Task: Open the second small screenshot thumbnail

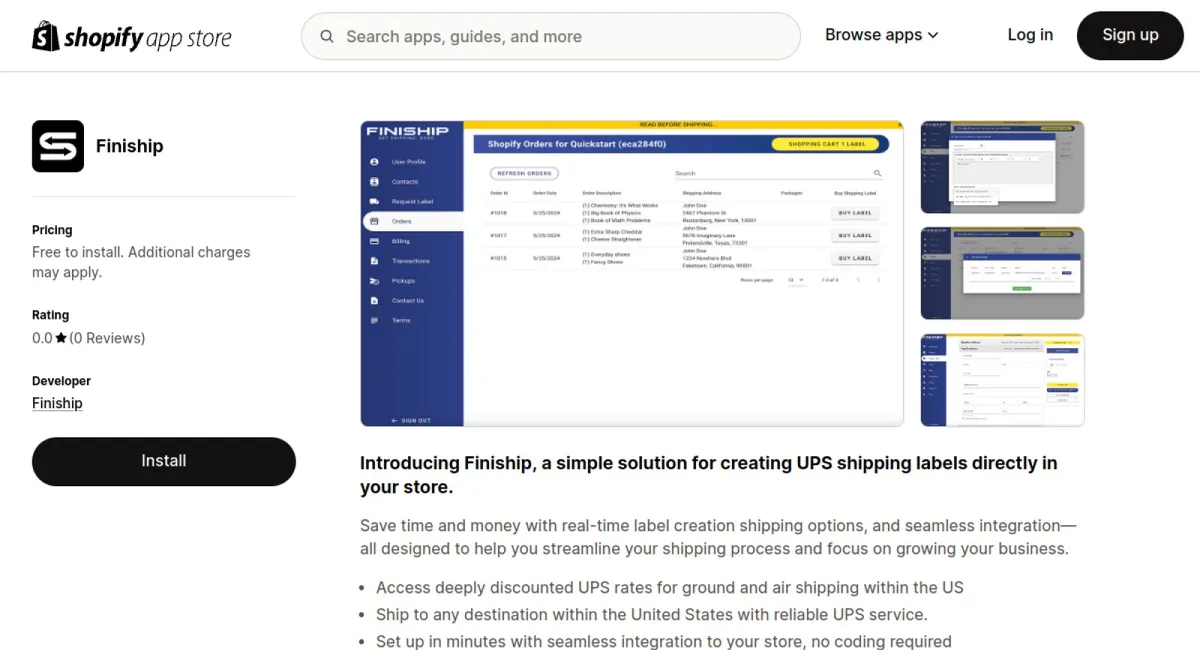Action: pyautogui.click(x=1002, y=274)
